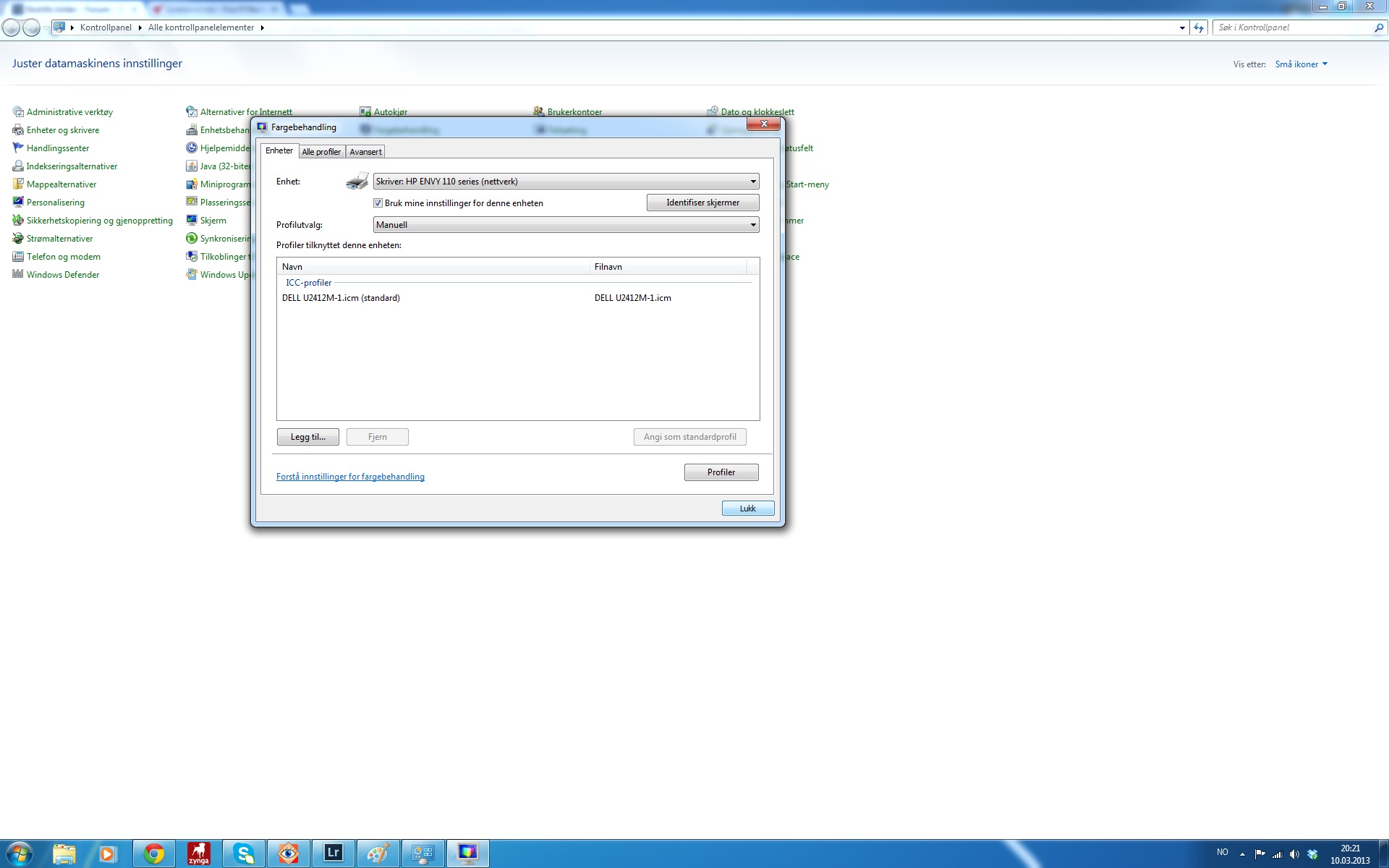Click Lukk to close dialog

coord(748,509)
